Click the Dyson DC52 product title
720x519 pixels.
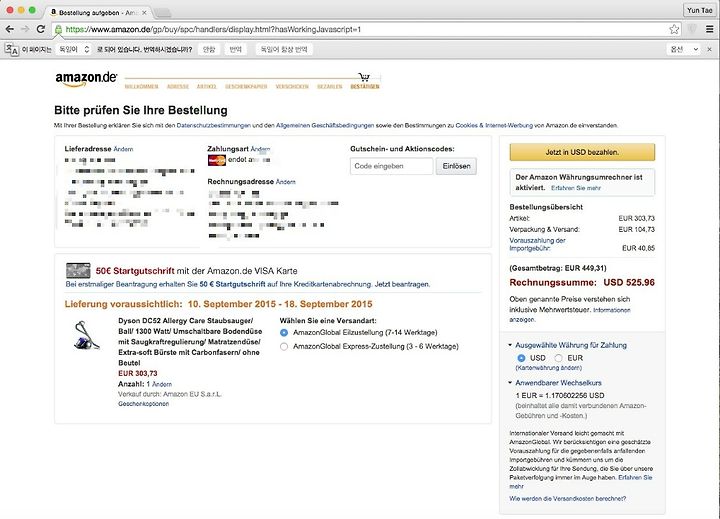pyautogui.click(x=190, y=342)
